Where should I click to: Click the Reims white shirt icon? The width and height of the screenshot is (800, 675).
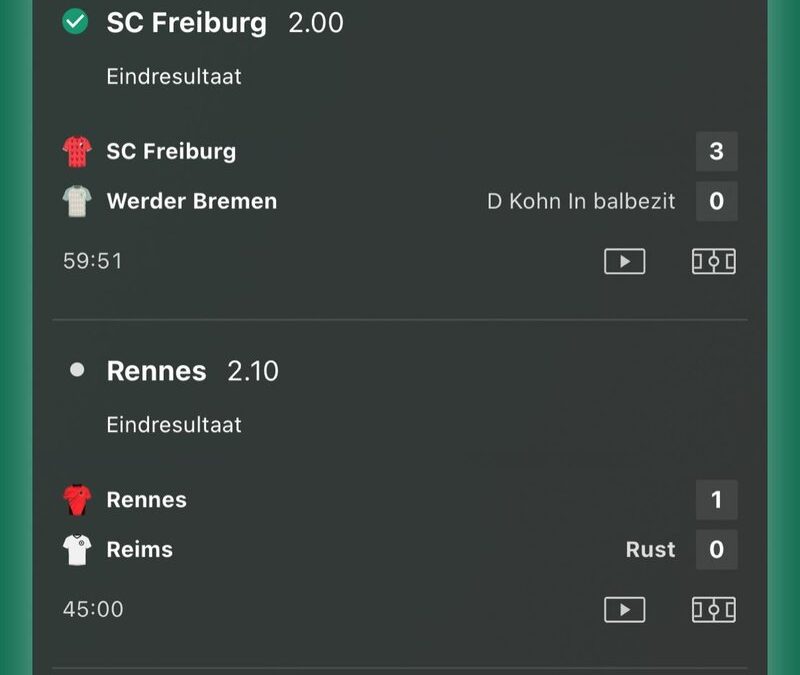pyautogui.click(x=77, y=549)
